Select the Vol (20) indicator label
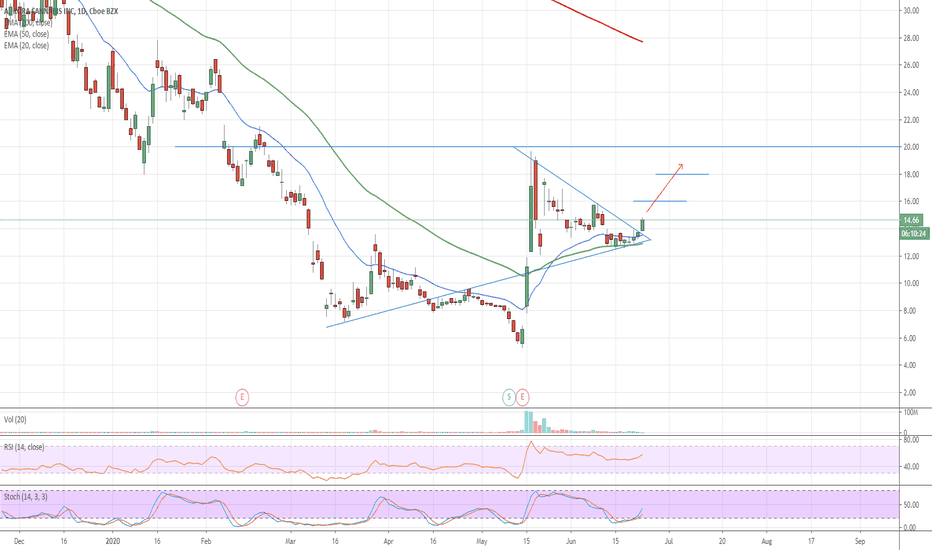 tap(15, 419)
